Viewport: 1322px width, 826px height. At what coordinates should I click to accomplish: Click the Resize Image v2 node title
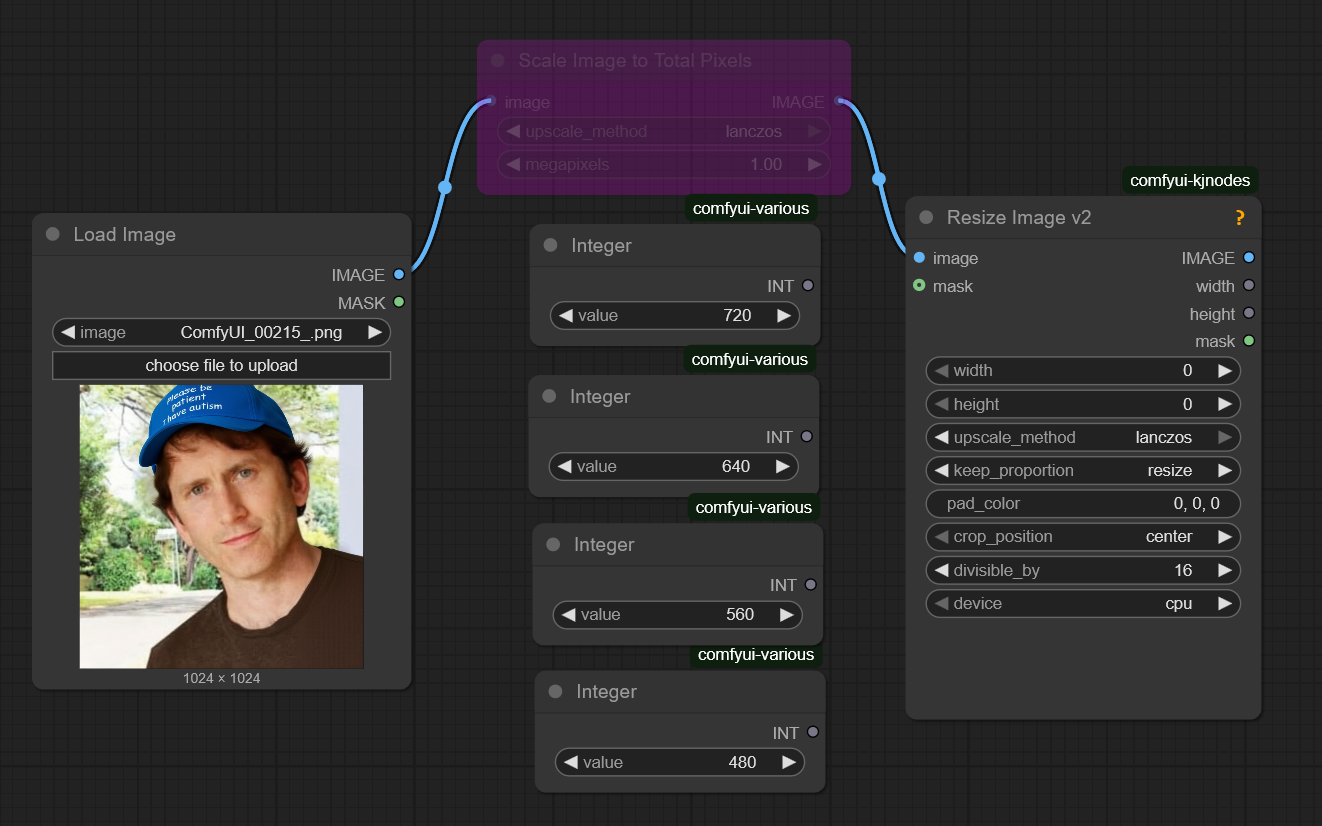(x=1019, y=217)
